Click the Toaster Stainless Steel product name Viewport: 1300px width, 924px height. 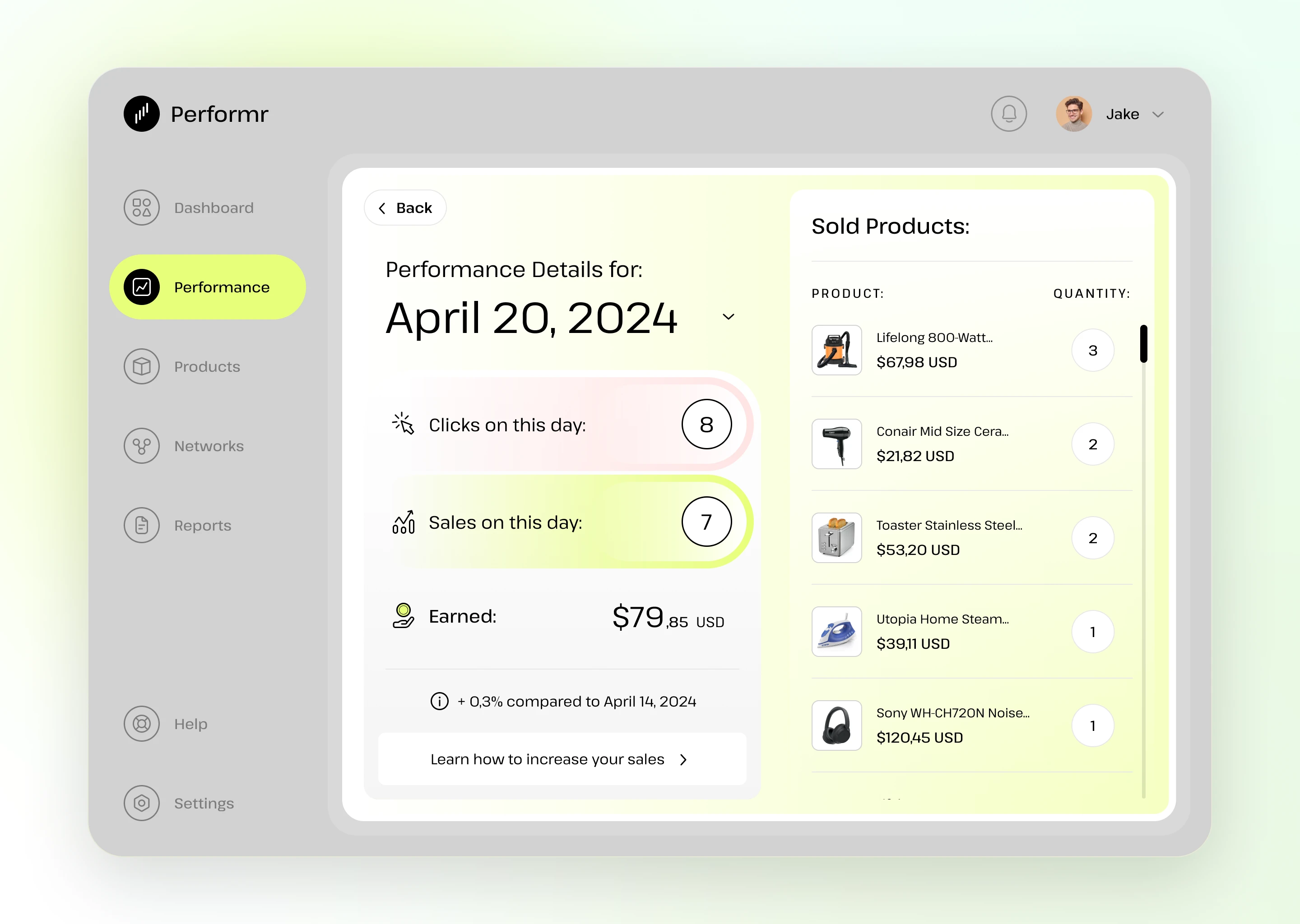(x=949, y=525)
